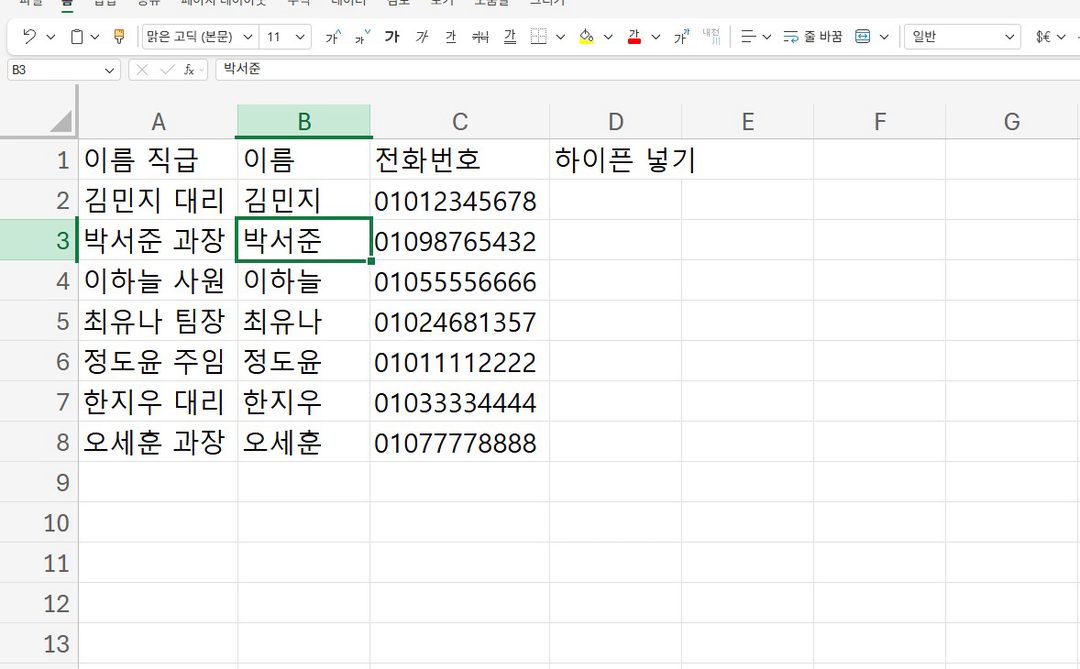Image resolution: width=1080 pixels, height=669 pixels.
Task: Toggle italic 가 formatting
Action: [x=422, y=37]
